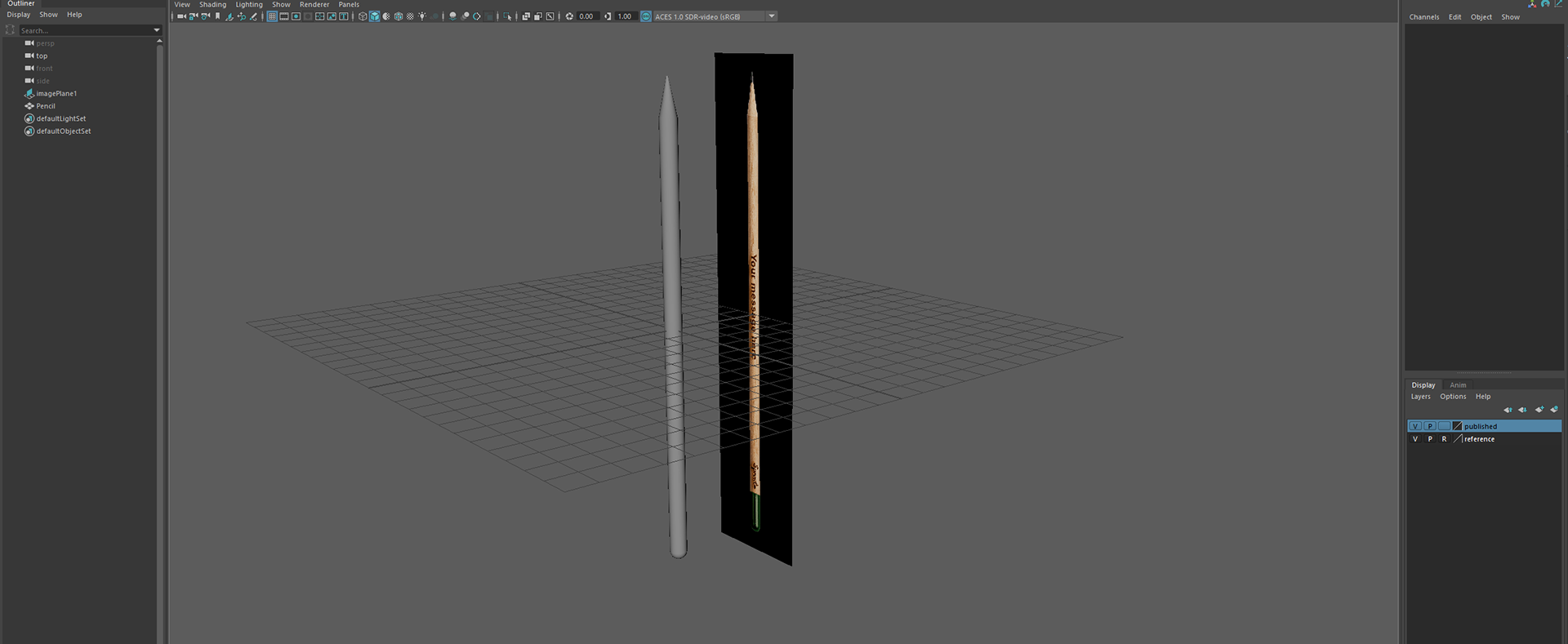Click the Smooth Shade All cube icon
The height and width of the screenshot is (644, 1568).
pyautogui.click(x=374, y=16)
